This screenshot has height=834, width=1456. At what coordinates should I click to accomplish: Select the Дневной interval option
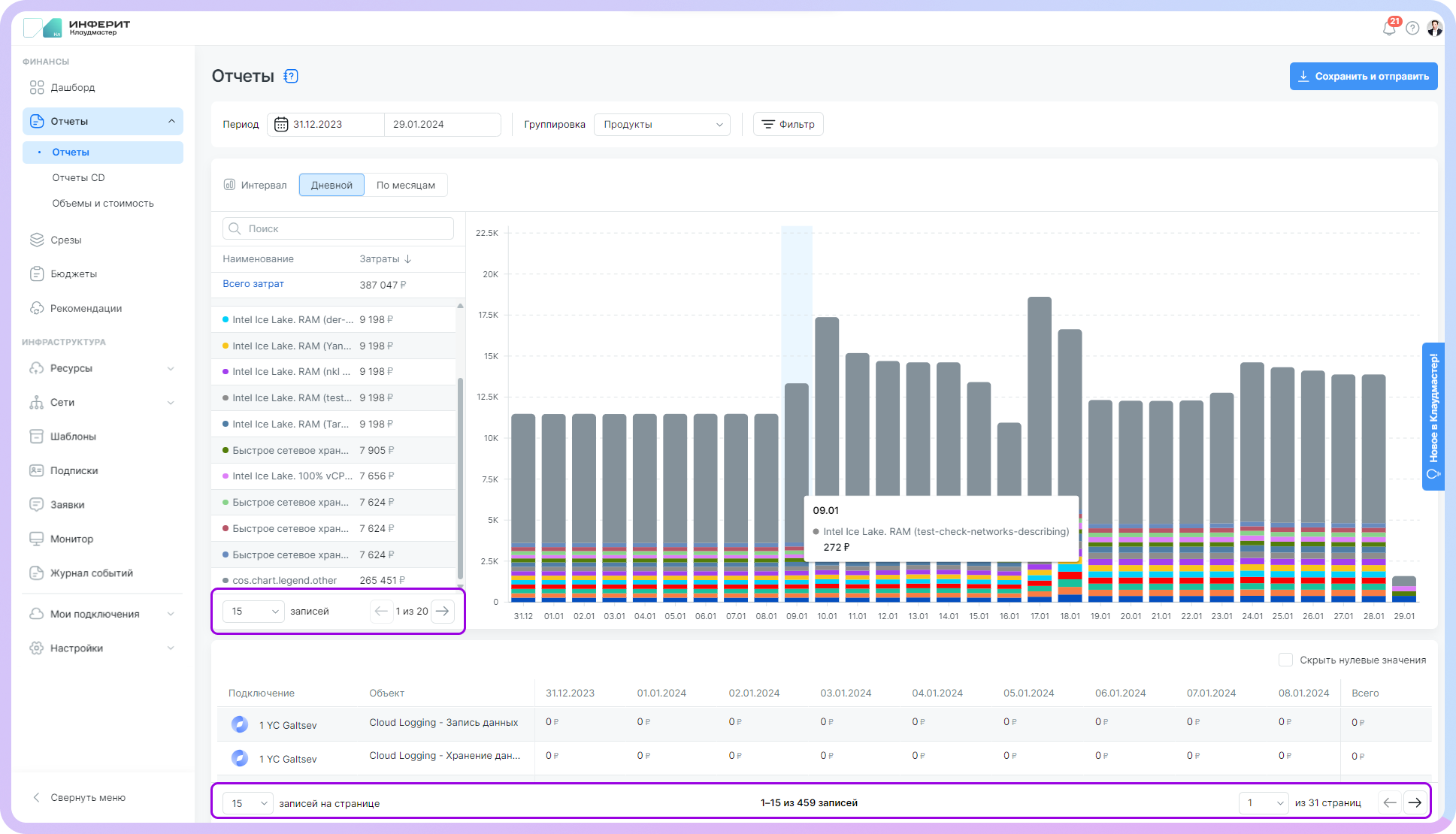(x=331, y=186)
